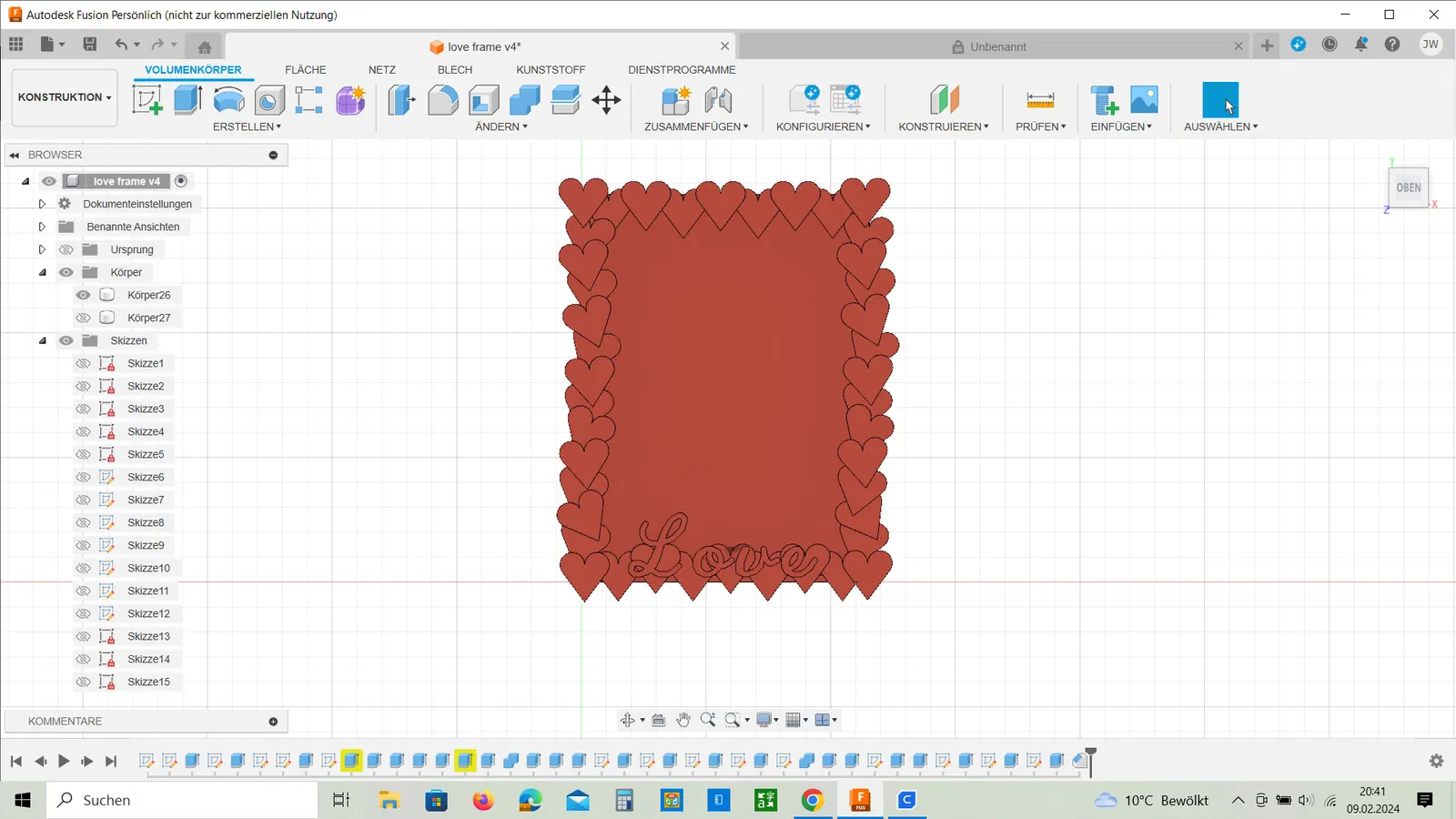The width and height of the screenshot is (1456, 819).
Task: Toggle visibility of Skizzen folder
Action: pyautogui.click(x=66, y=340)
